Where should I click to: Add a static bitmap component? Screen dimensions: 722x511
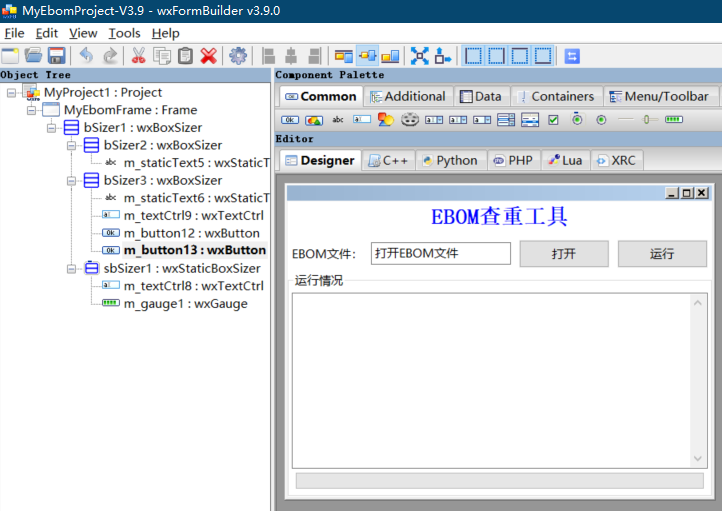pos(386,120)
